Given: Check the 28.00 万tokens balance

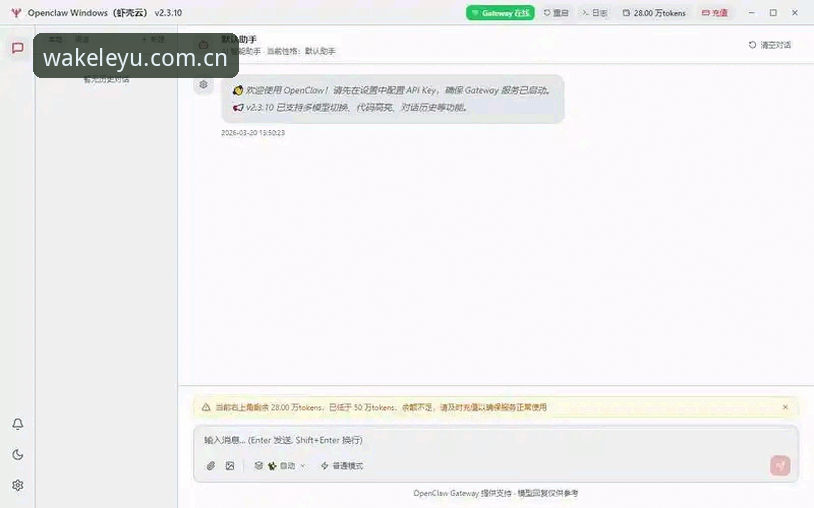Looking at the screenshot, I should (x=654, y=13).
